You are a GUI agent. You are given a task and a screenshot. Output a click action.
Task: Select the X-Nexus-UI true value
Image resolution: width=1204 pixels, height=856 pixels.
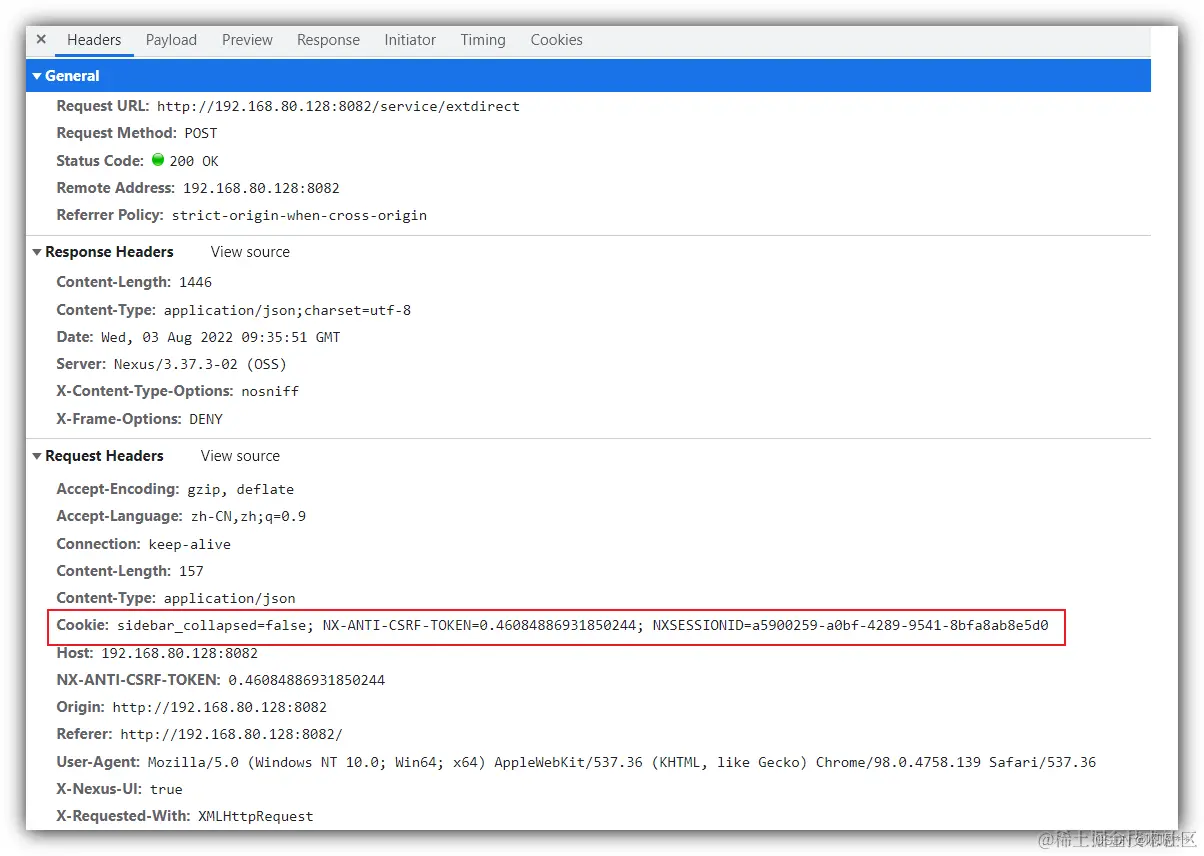tap(166, 789)
